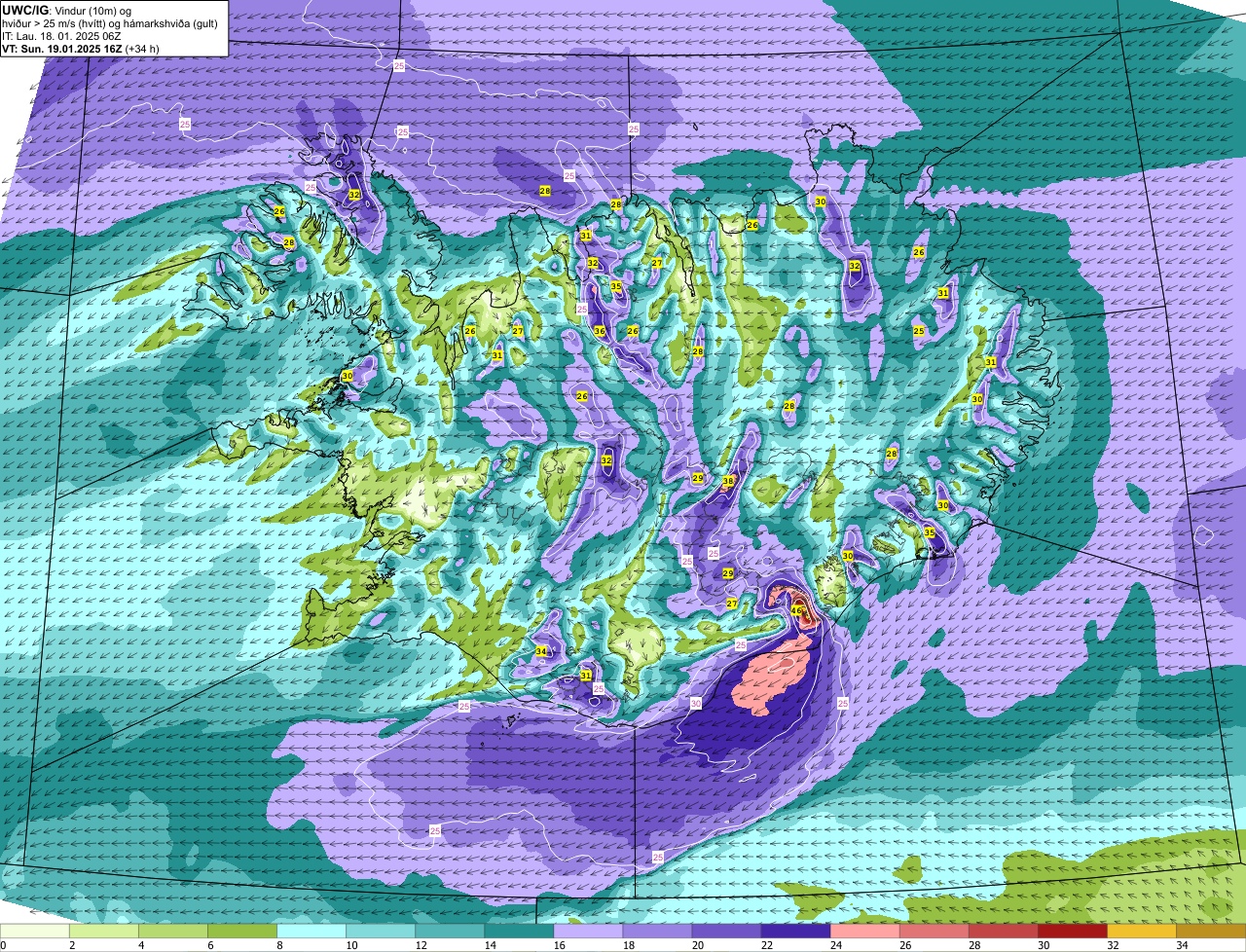
Task: Click the yellow gust label '38'
Action: click(728, 481)
